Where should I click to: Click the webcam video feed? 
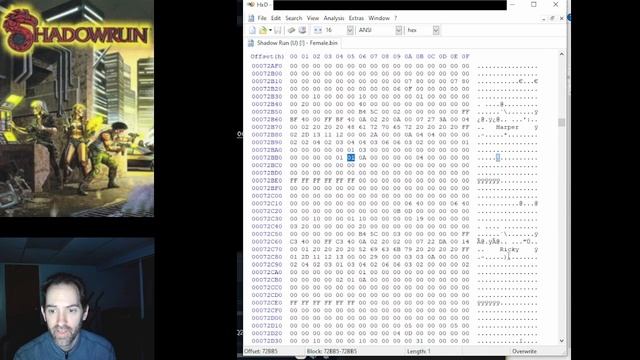(77, 299)
